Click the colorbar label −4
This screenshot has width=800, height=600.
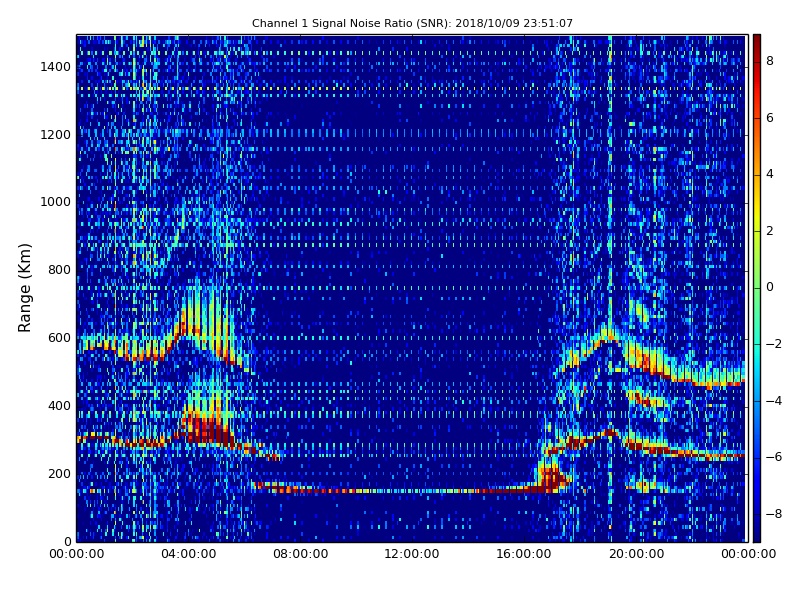(774, 401)
